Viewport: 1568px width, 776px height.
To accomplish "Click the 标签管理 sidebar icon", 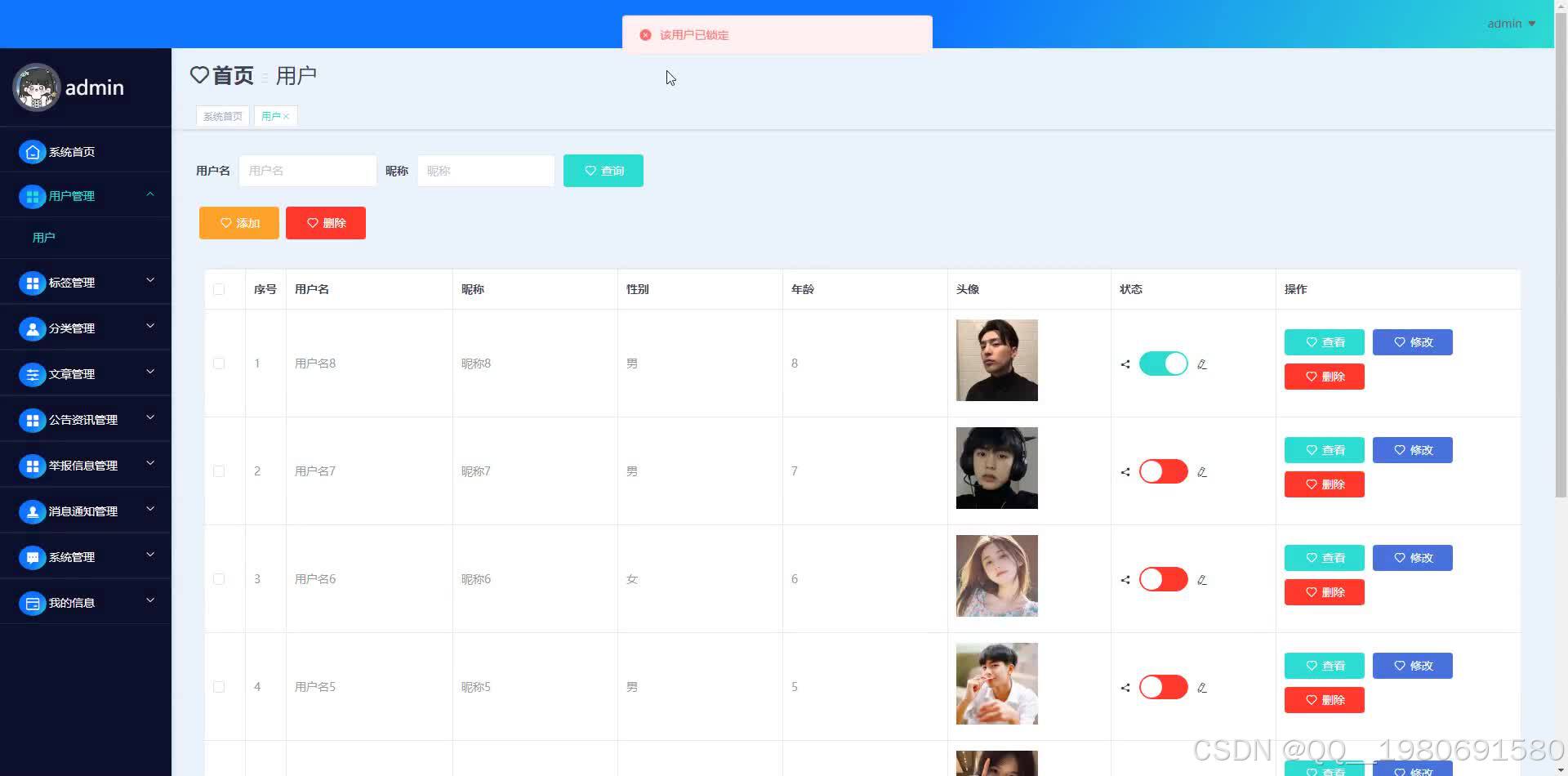I will click(32, 283).
